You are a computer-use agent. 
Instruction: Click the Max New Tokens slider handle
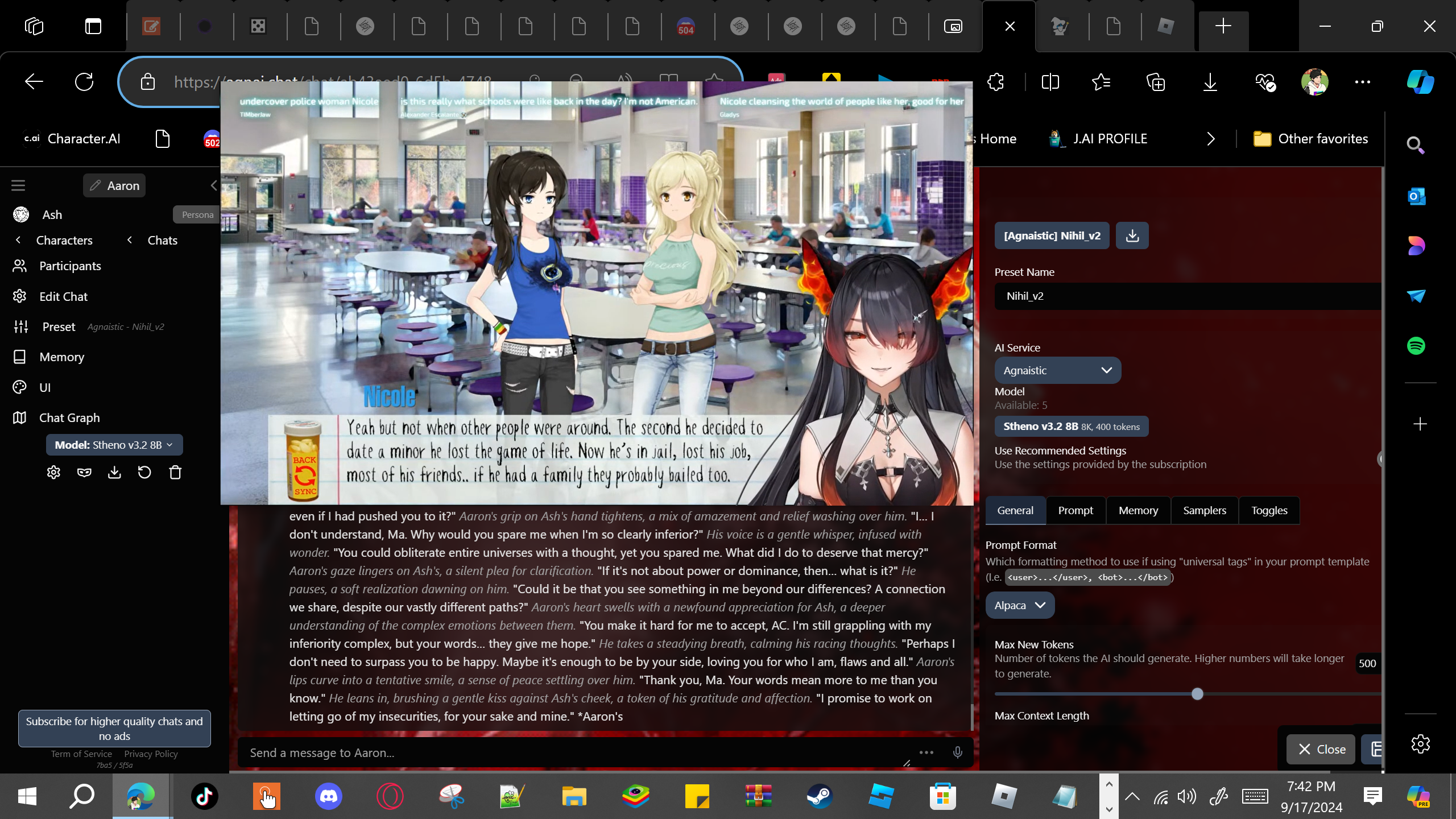click(x=1197, y=694)
